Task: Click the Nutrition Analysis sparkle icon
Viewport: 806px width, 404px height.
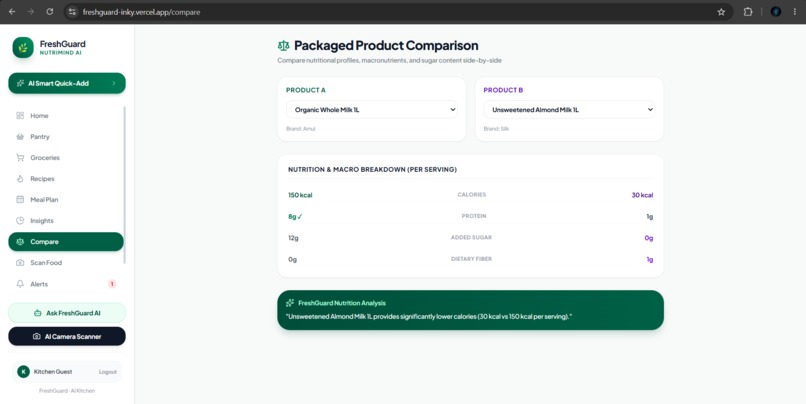Action: 290,303
